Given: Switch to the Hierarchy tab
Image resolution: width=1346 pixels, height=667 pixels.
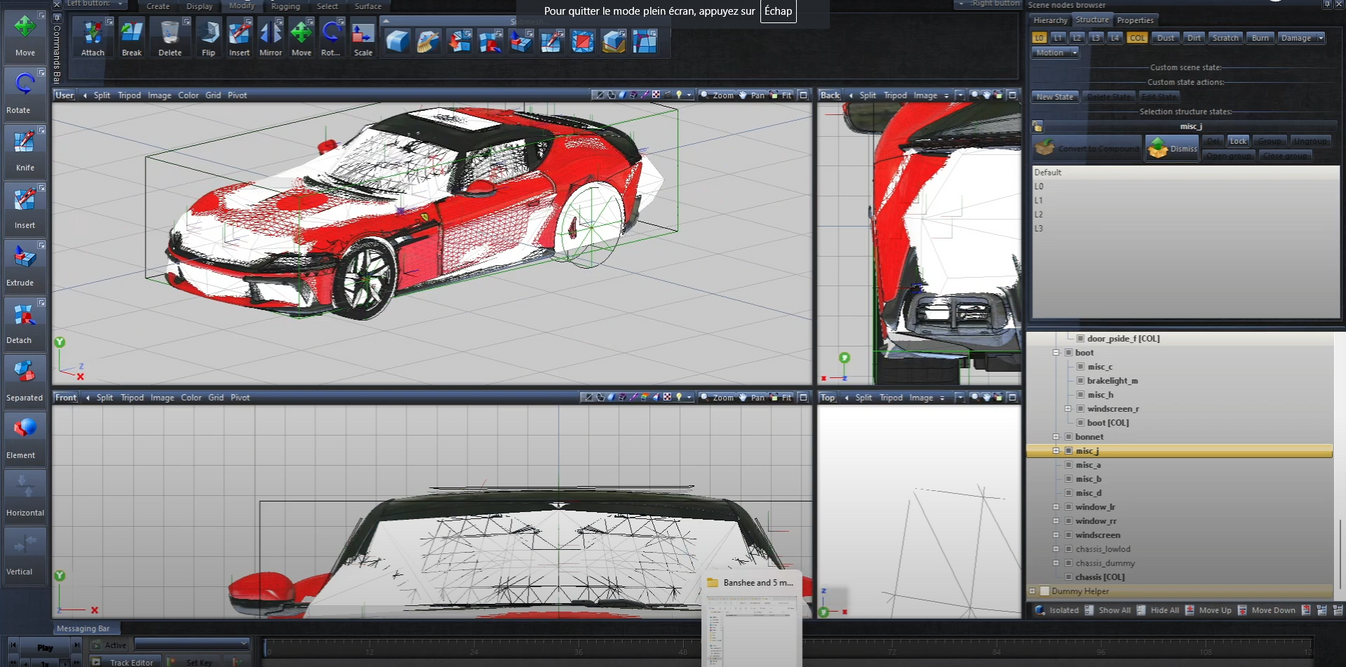Looking at the screenshot, I should tap(1050, 19).
